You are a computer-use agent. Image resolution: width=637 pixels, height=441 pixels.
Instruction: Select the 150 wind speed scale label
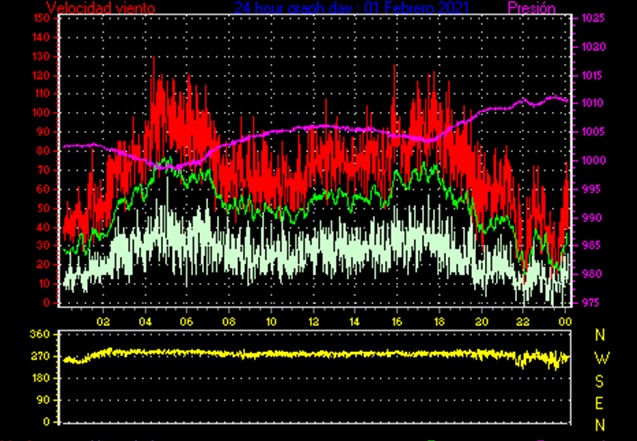coord(40,18)
